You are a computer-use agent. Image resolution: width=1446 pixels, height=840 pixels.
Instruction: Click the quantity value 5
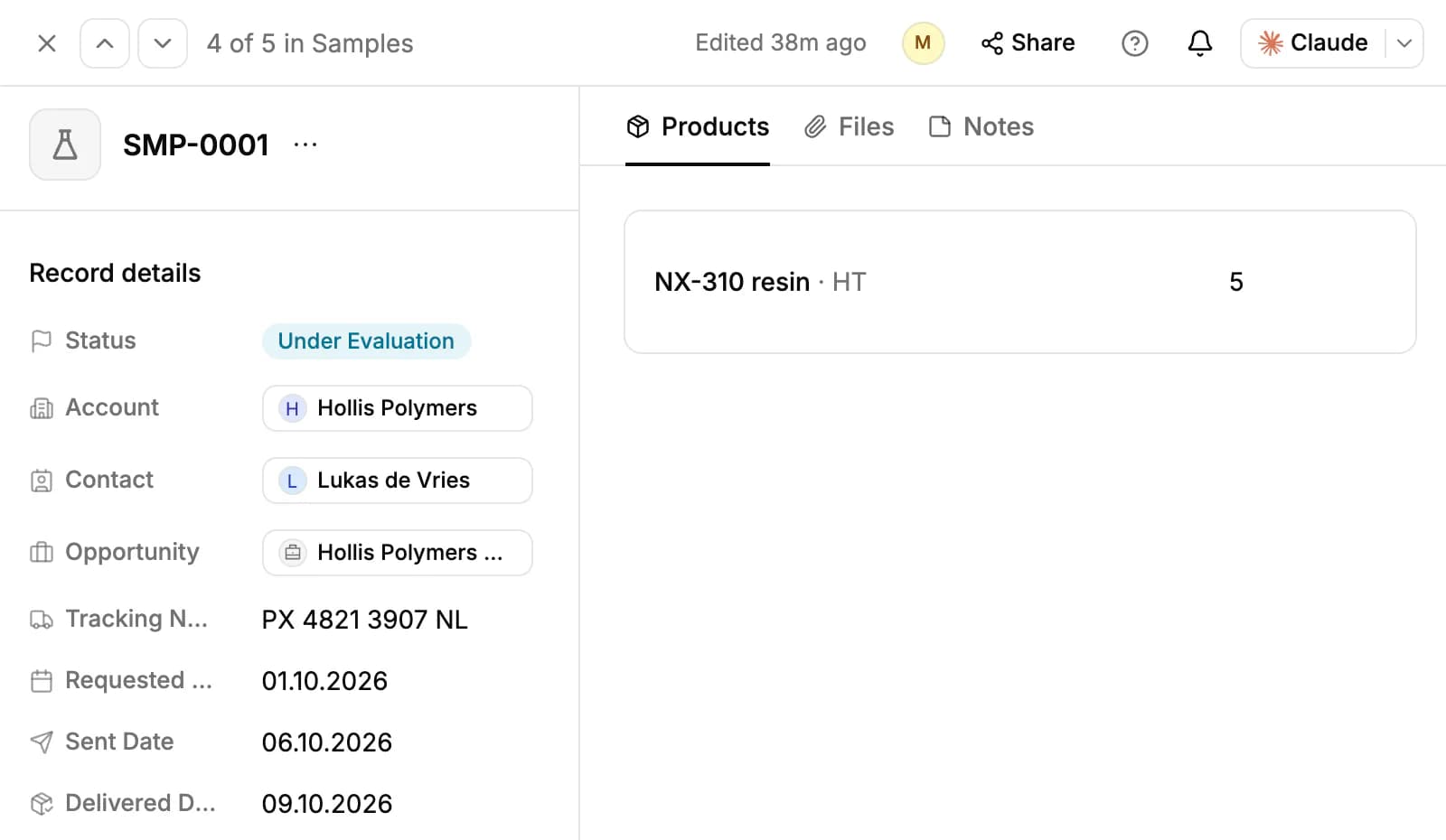1236,282
